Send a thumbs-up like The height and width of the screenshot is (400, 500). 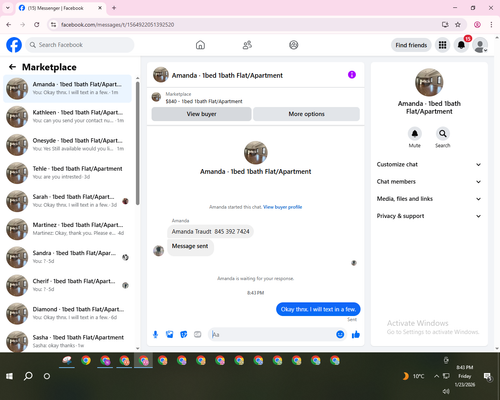[x=356, y=334]
